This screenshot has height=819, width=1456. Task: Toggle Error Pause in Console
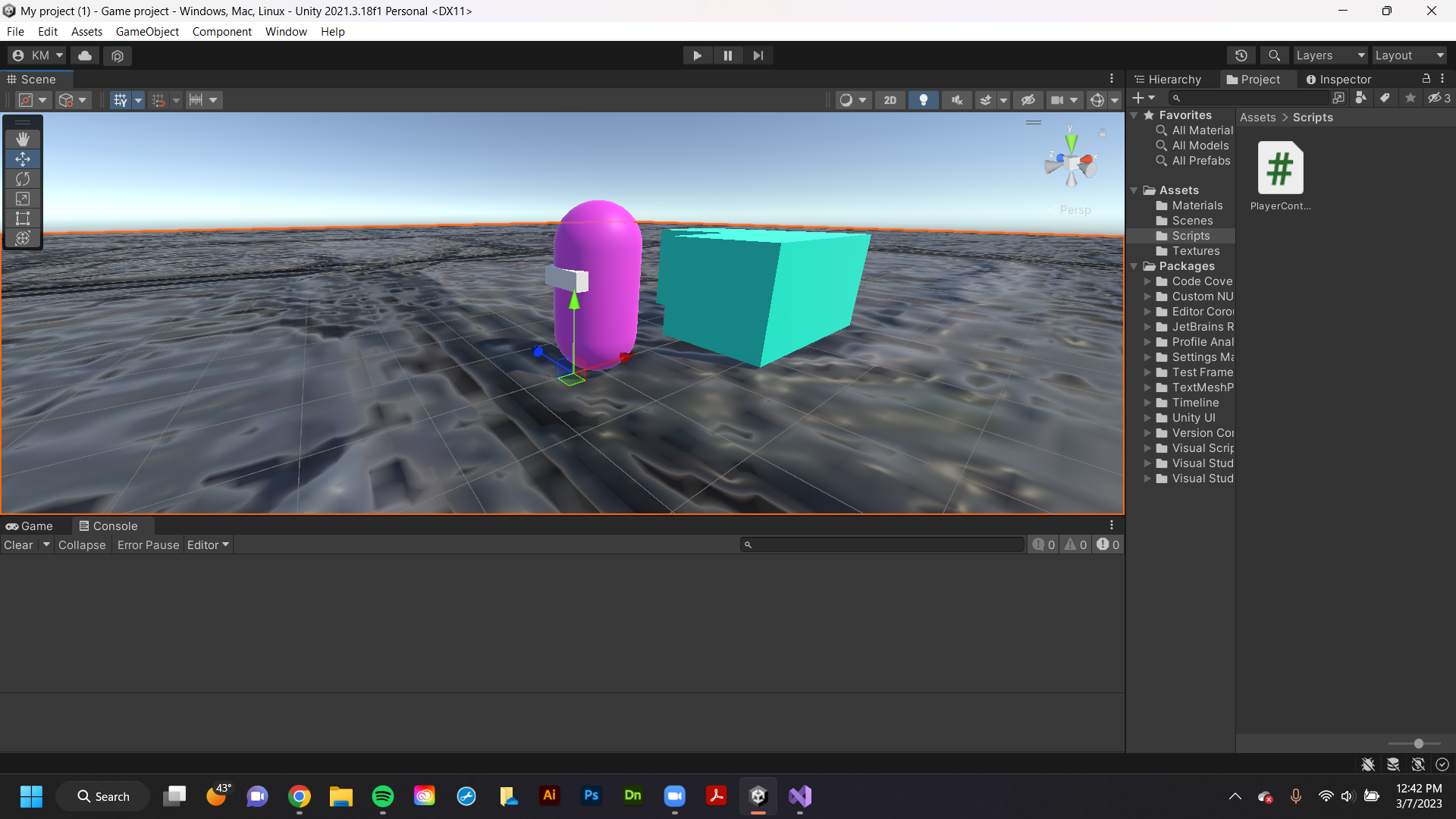coord(148,544)
